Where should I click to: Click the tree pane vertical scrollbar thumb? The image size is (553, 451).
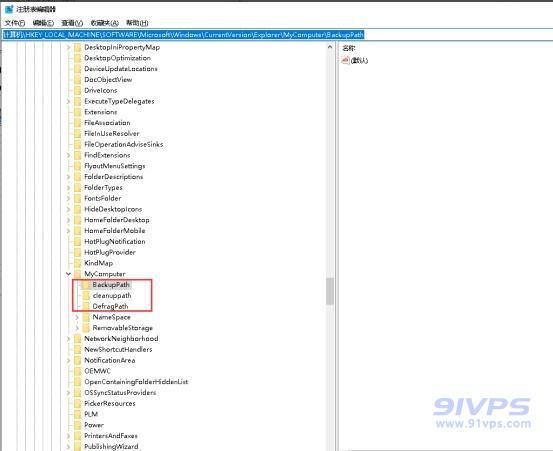click(x=330, y=291)
